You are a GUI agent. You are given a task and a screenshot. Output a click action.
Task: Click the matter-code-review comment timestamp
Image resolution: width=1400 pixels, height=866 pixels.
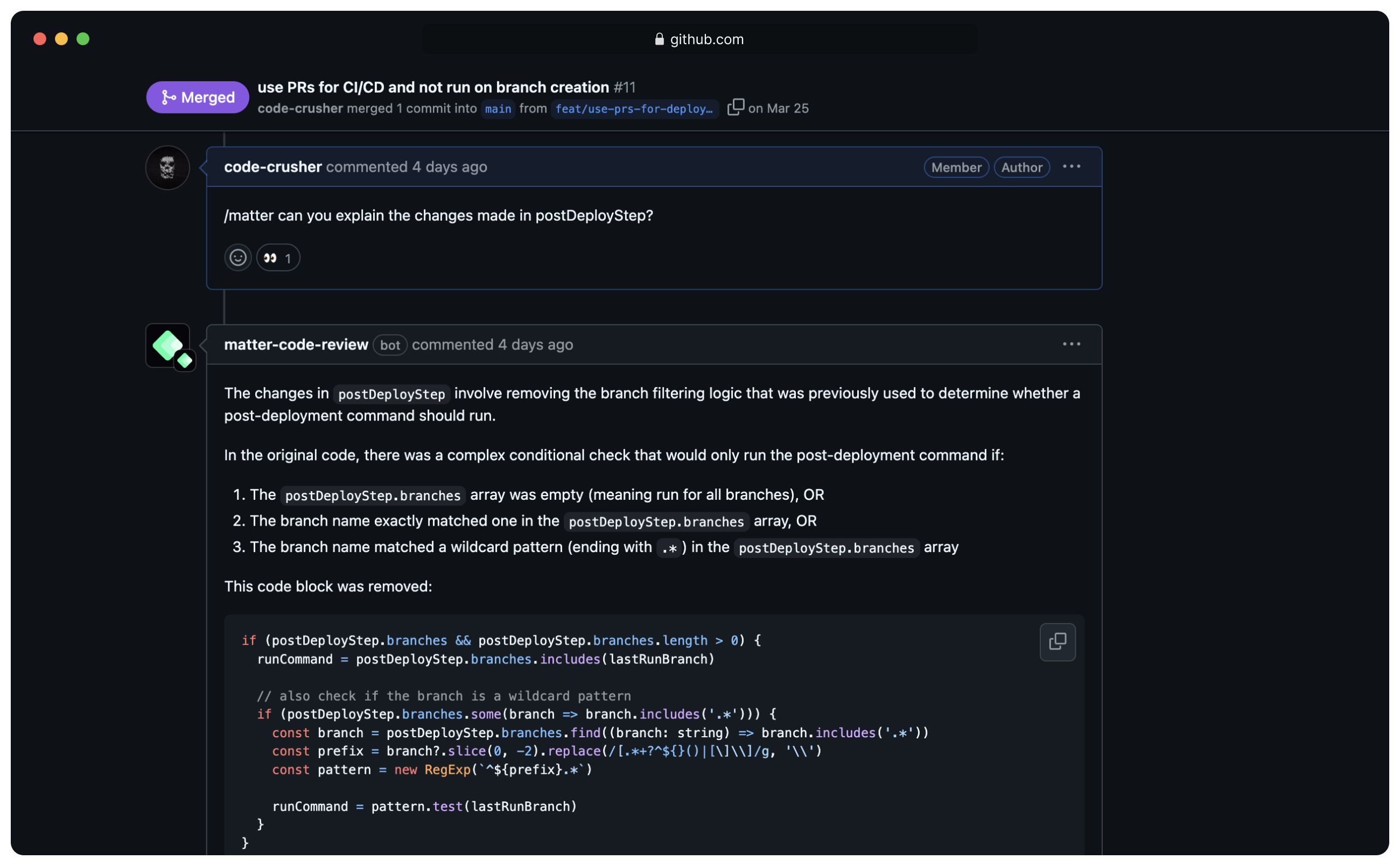click(x=492, y=344)
